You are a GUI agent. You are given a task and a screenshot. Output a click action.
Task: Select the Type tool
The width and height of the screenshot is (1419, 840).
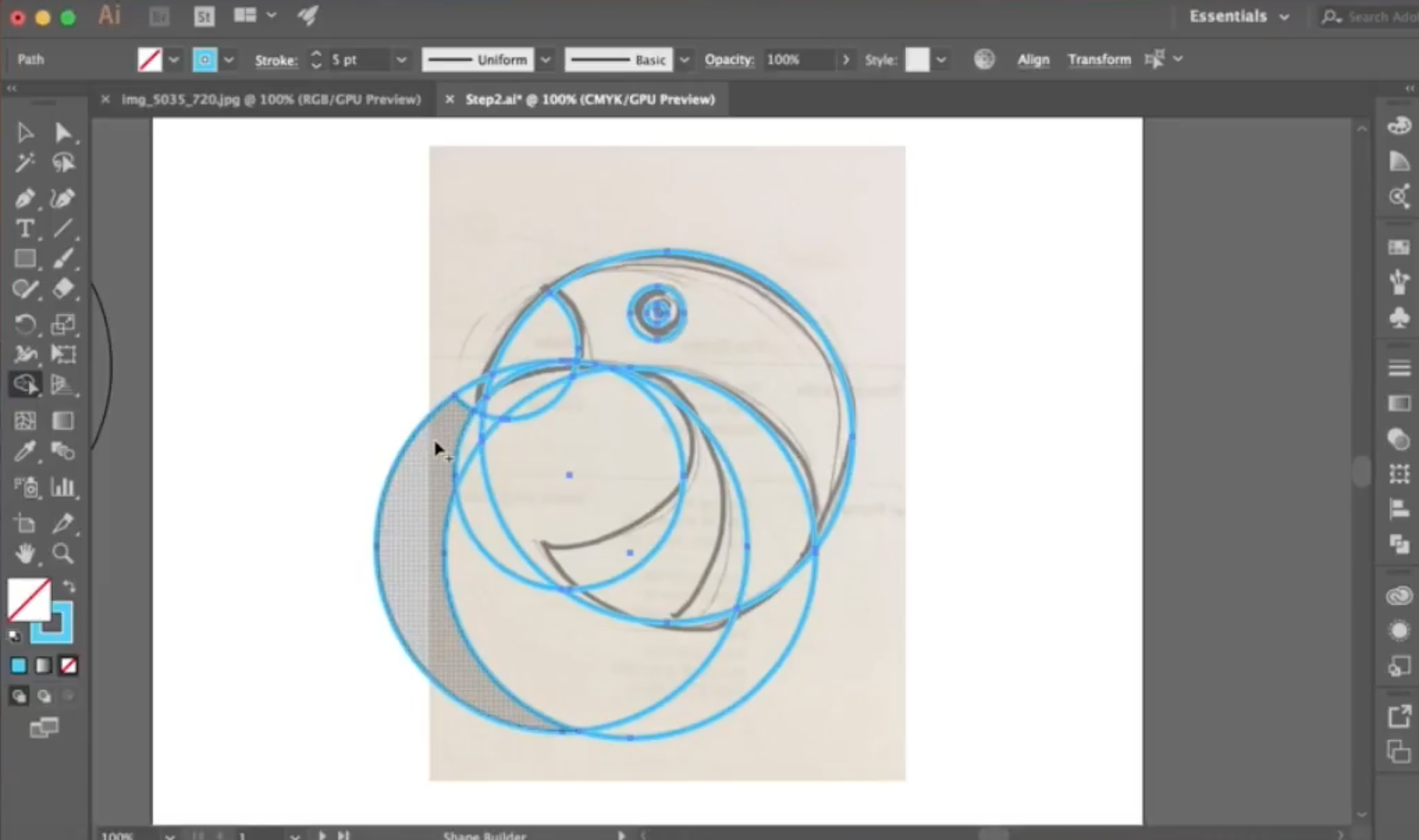coord(24,229)
